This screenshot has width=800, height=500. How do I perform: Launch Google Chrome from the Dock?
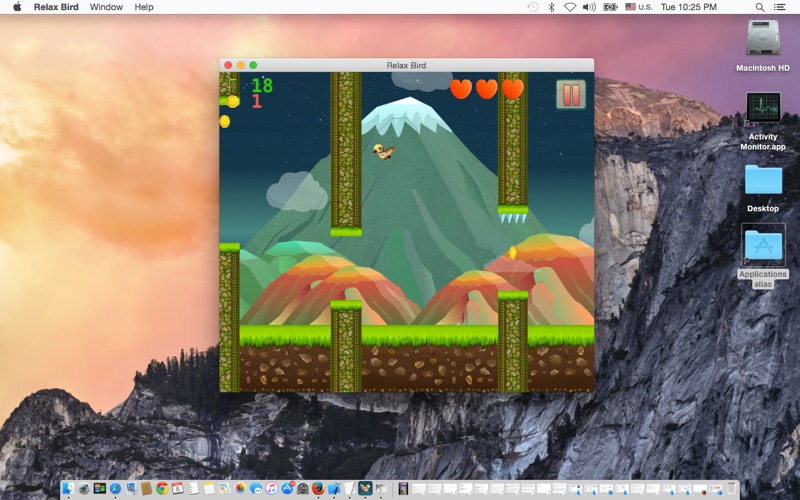point(161,489)
